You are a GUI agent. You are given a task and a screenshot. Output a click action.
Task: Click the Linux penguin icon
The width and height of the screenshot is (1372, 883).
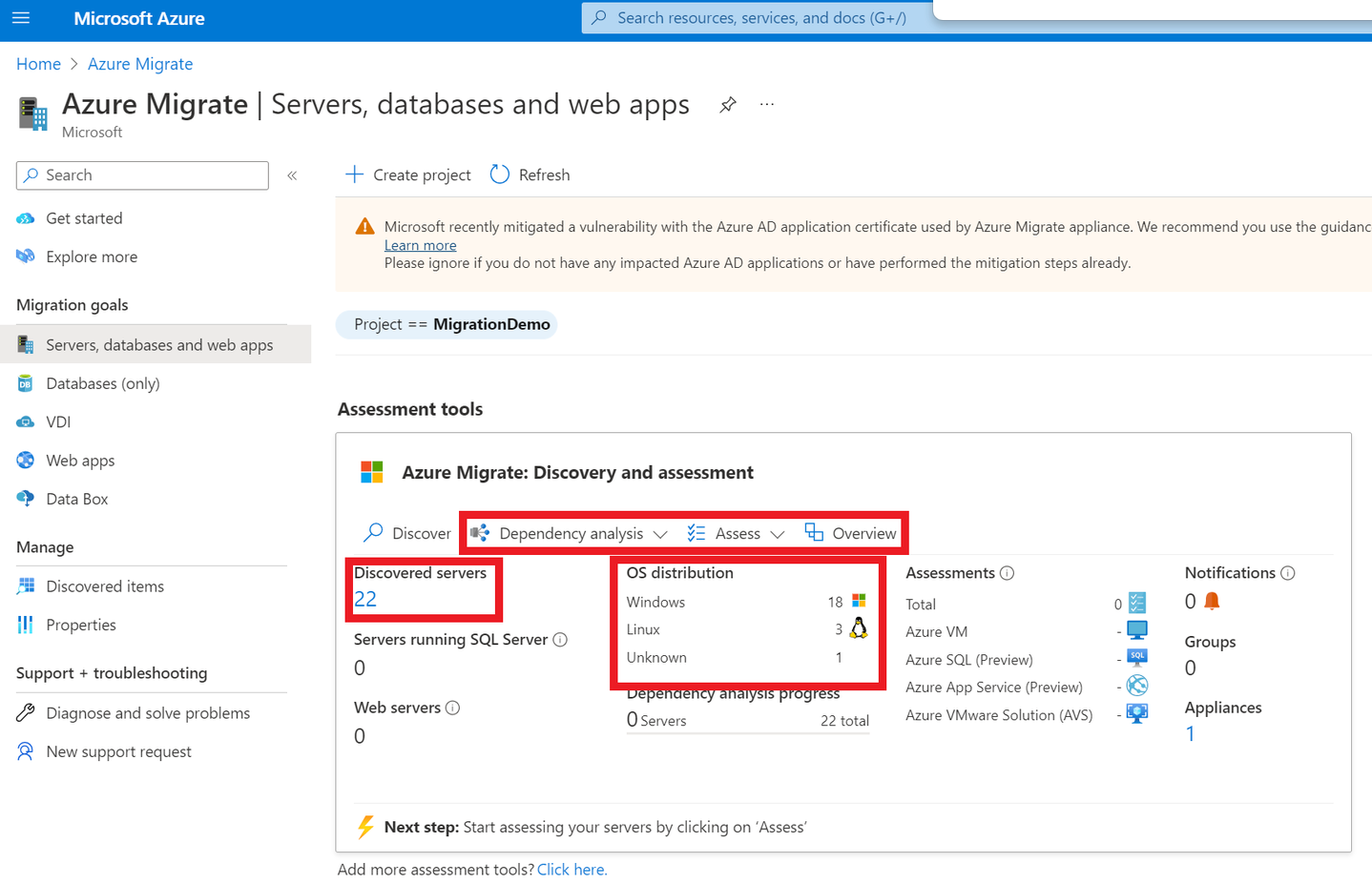[x=859, y=627]
